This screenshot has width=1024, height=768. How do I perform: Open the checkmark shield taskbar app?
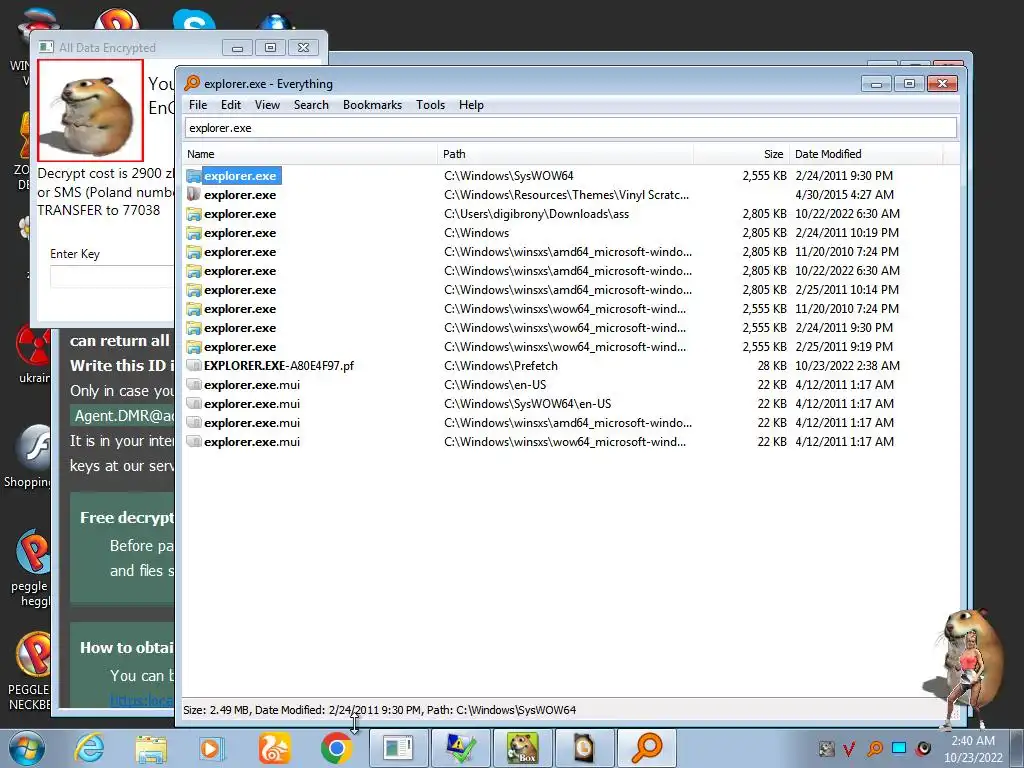click(460, 748)
